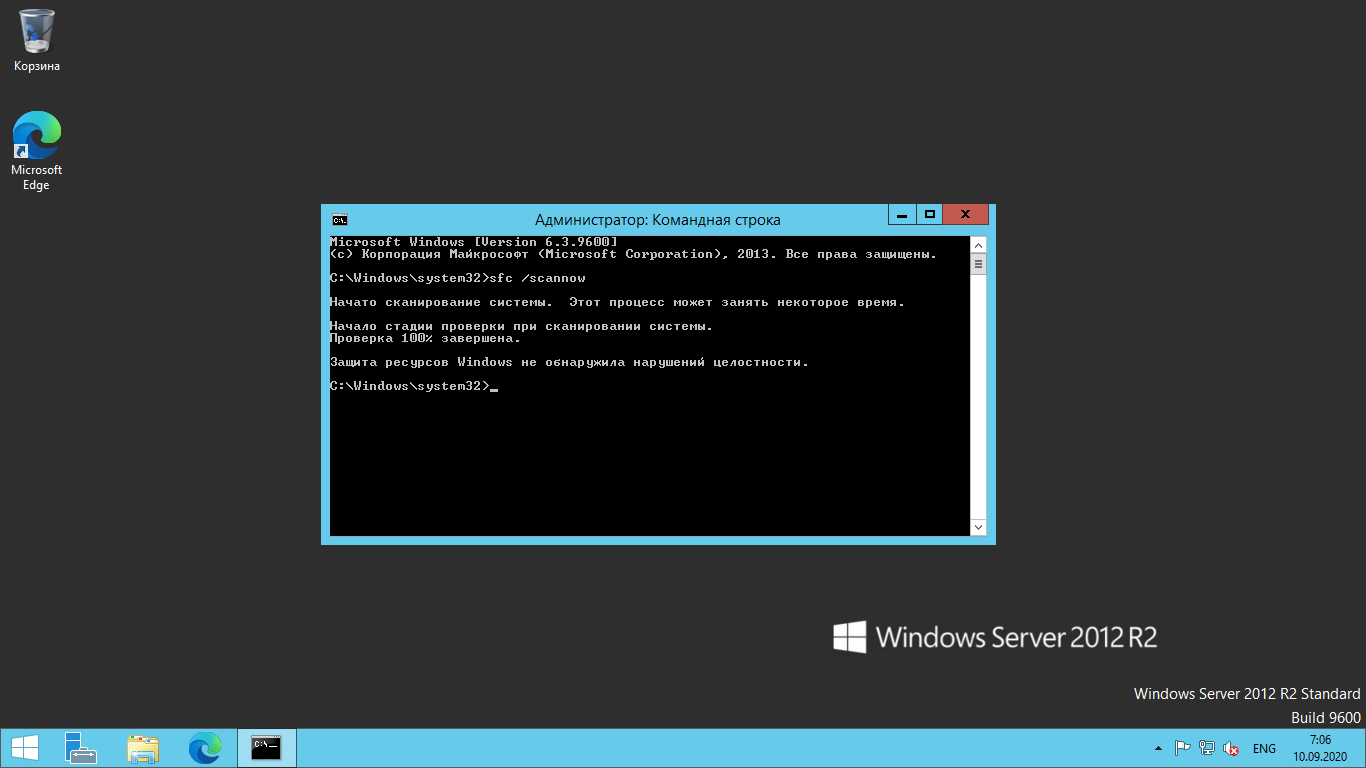Click the network status tray icon
The image size is (1366, 768).
(x=1207, y=748)
